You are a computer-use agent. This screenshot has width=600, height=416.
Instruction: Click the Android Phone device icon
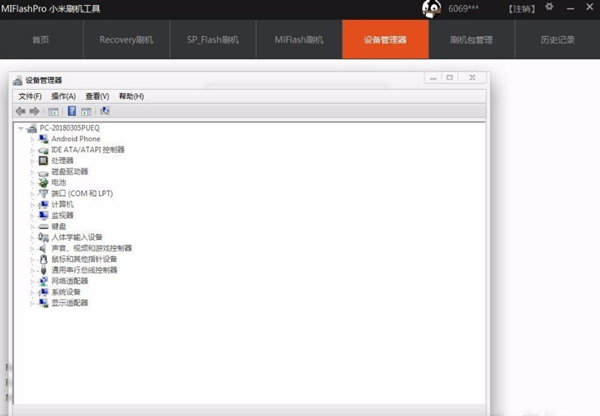[44, 139]
